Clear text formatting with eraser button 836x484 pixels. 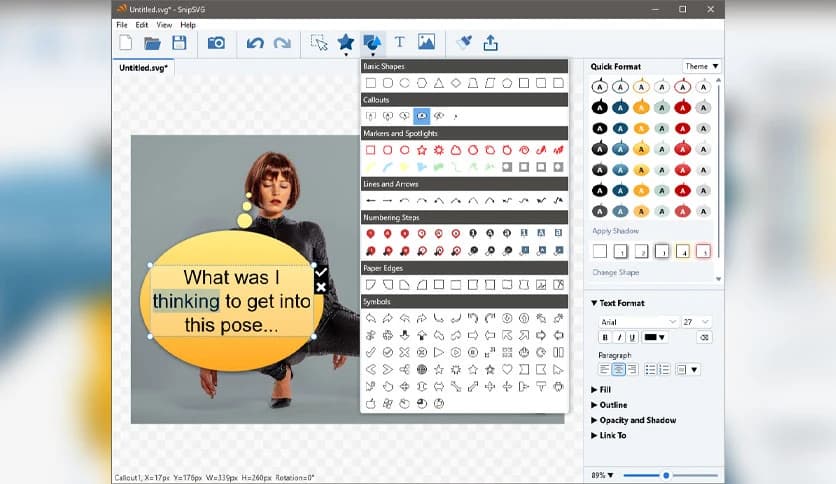point(704,337)
